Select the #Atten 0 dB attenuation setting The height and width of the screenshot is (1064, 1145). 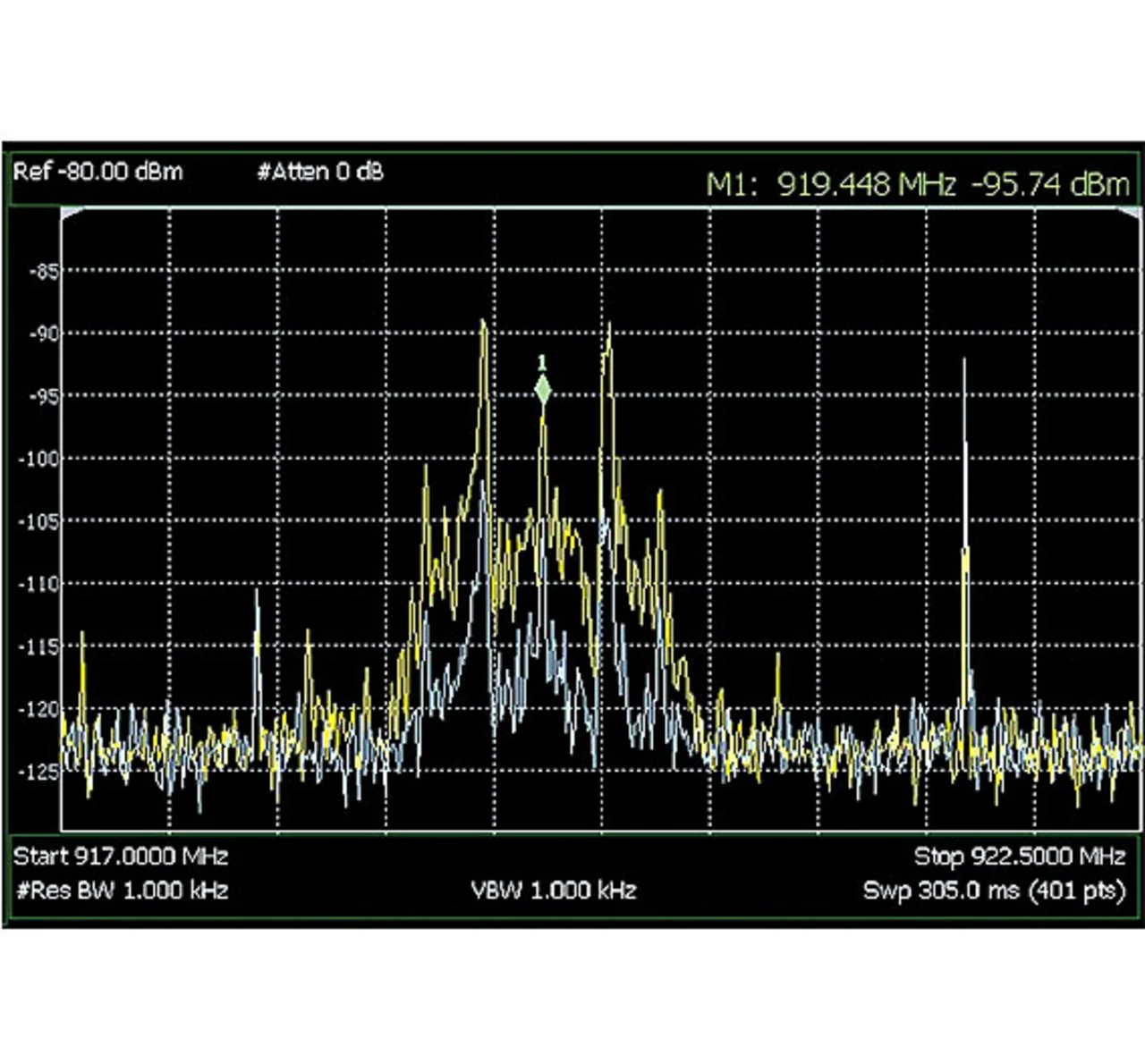click(319, 172)
